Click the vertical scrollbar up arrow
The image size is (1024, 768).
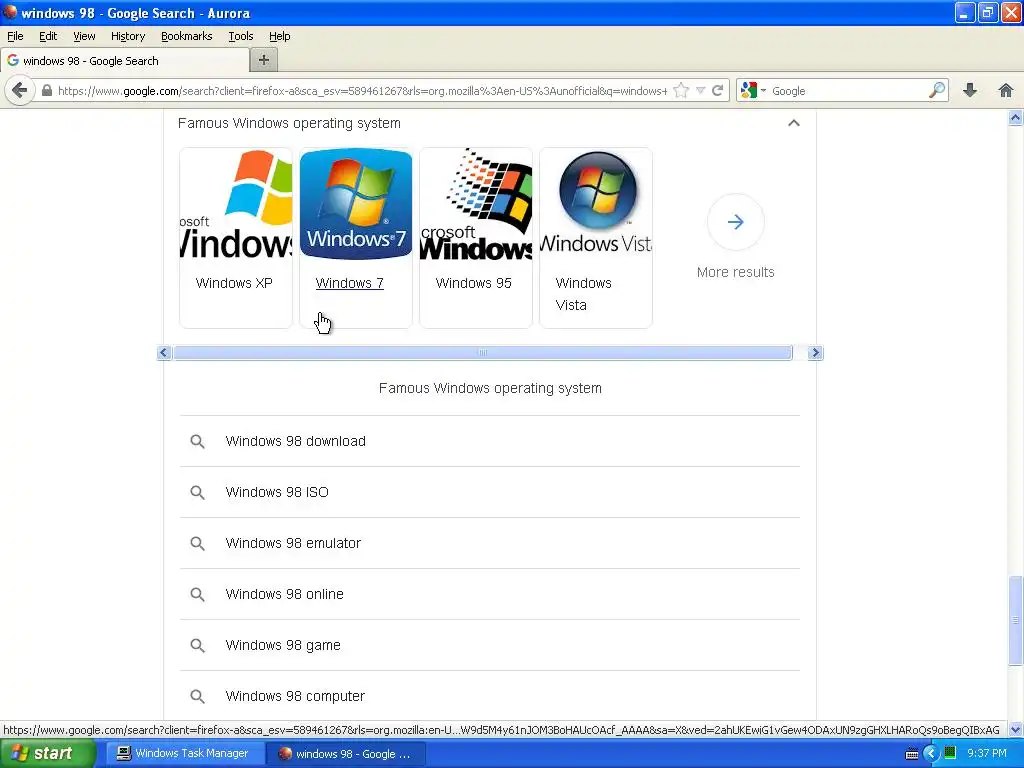(1016, 118)
